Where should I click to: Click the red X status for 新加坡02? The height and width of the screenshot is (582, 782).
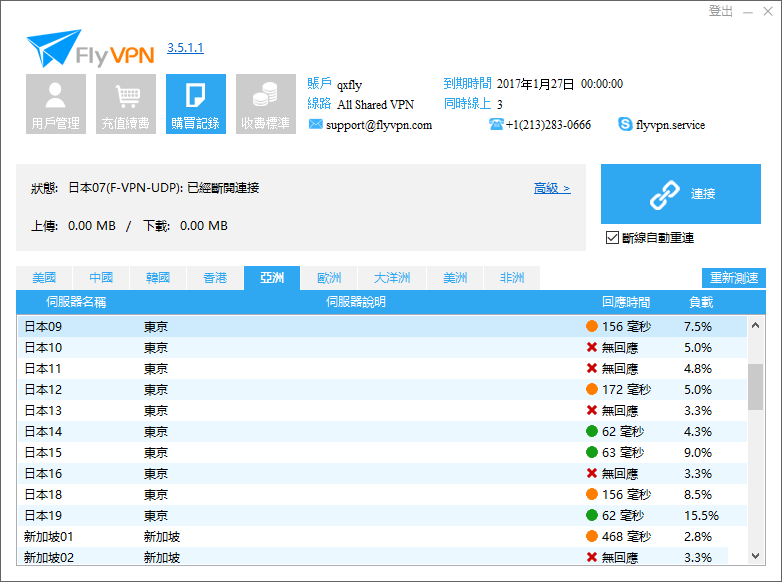(592, 557)
